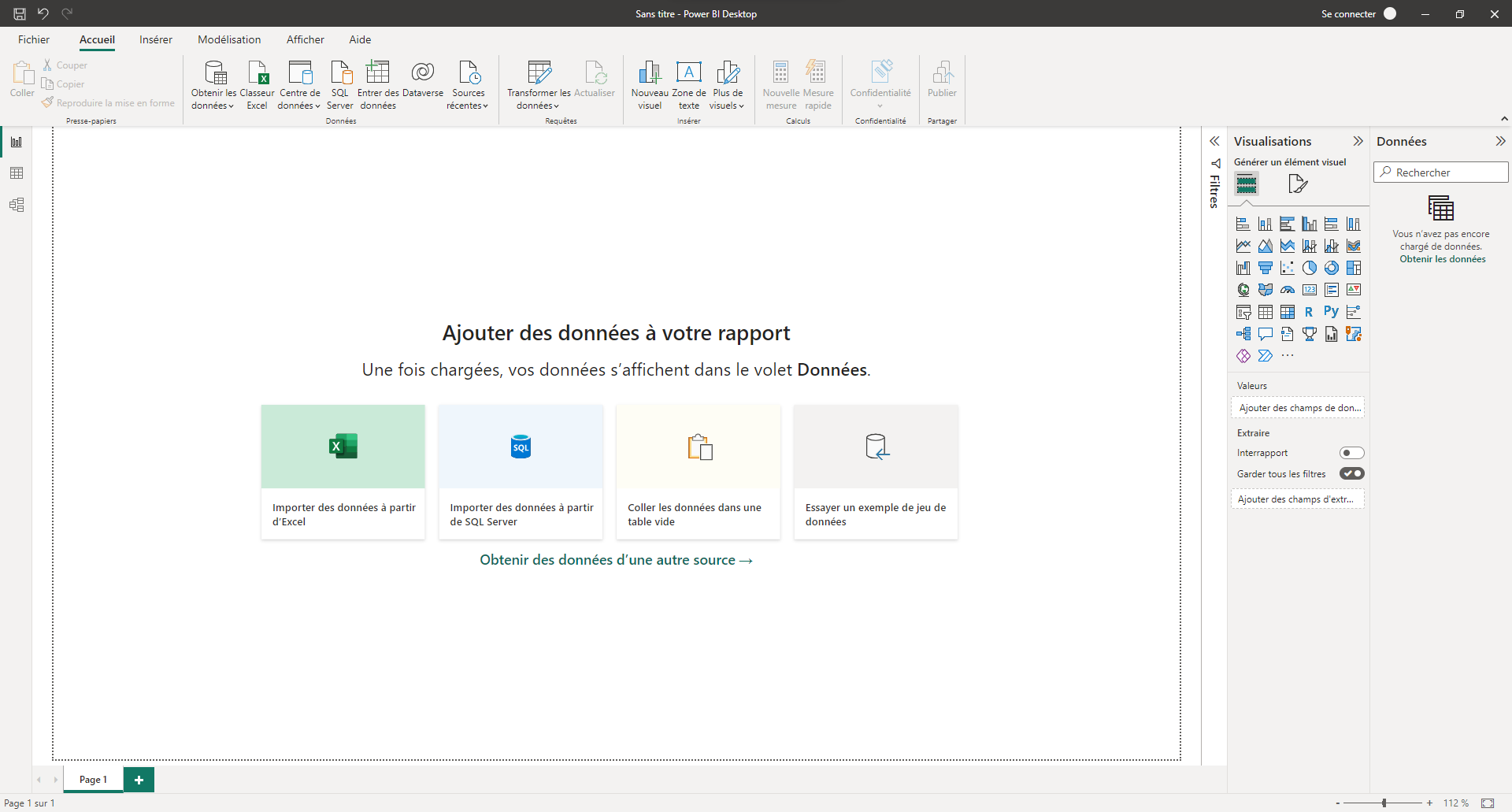The image size is (1512, 812).
Task: Select the decomposition tree visual
Action: 1243,334
